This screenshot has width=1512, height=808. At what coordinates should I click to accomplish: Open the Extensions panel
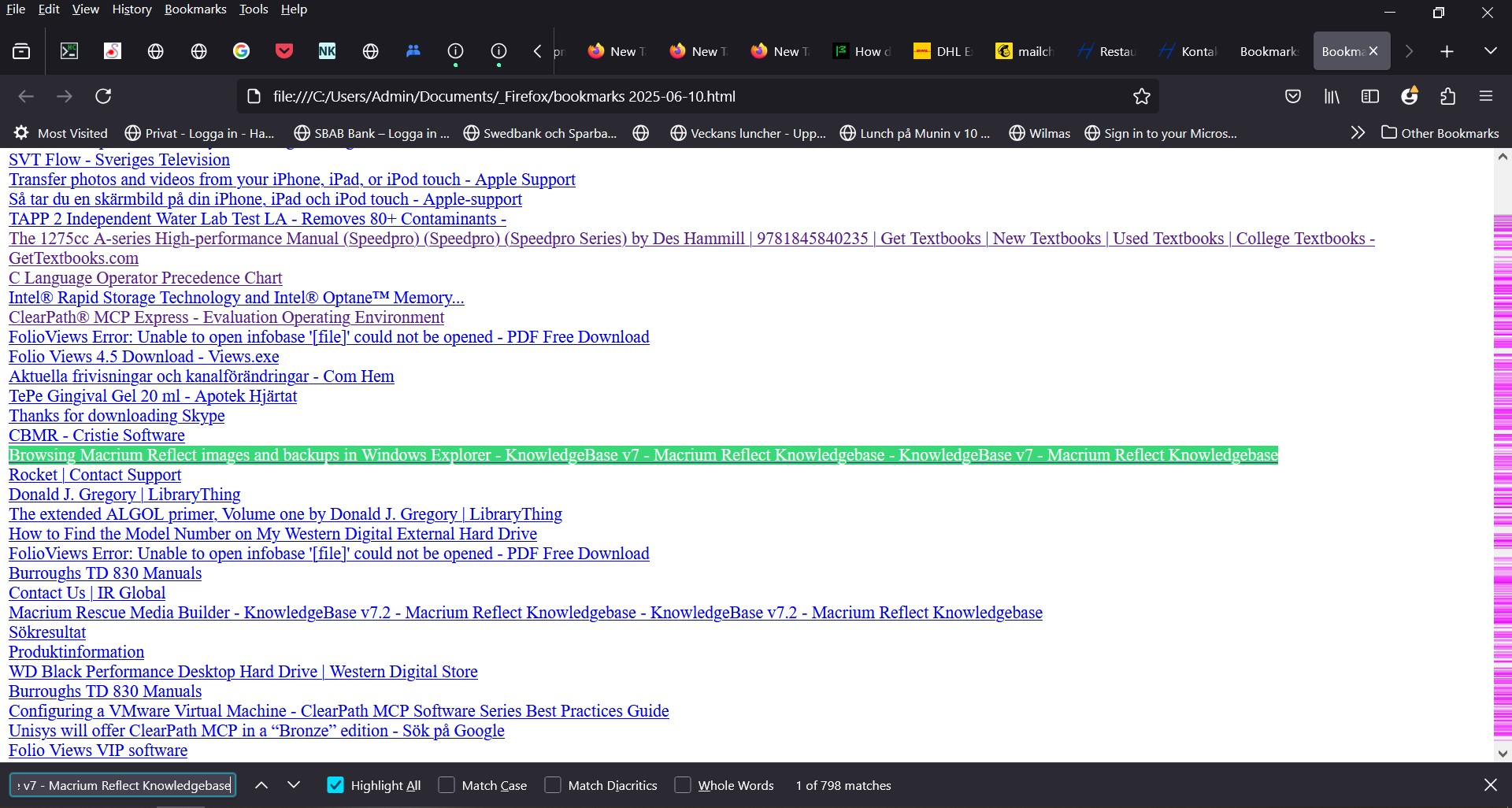click(x=1447, y=96)
